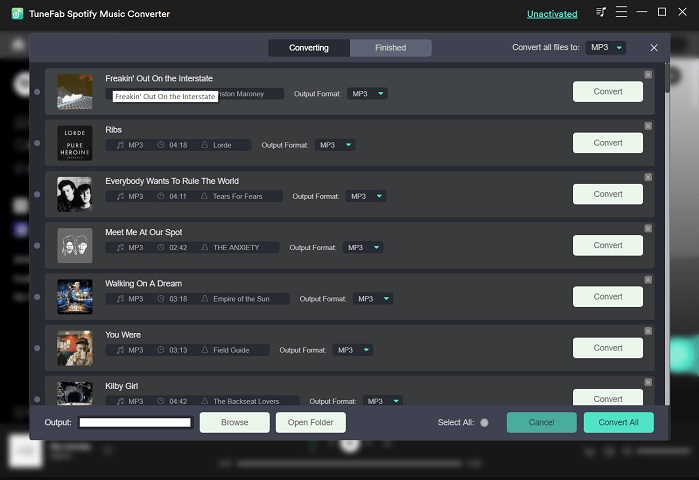Viewport: 699px width, 480px height.
Task: Click the Tears For Fears album cover
Action: coord(75,194)
